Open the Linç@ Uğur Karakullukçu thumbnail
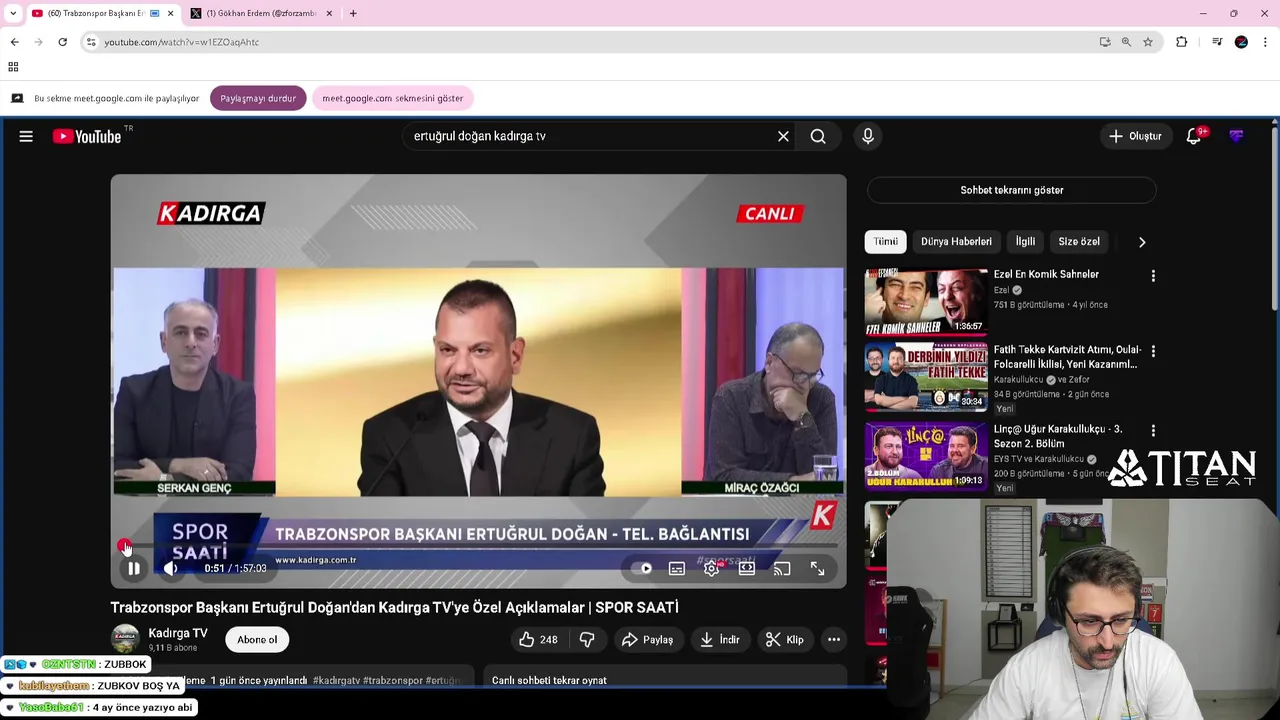The image size is (1280, 720). pyautogui.click(x=926, y=456)
